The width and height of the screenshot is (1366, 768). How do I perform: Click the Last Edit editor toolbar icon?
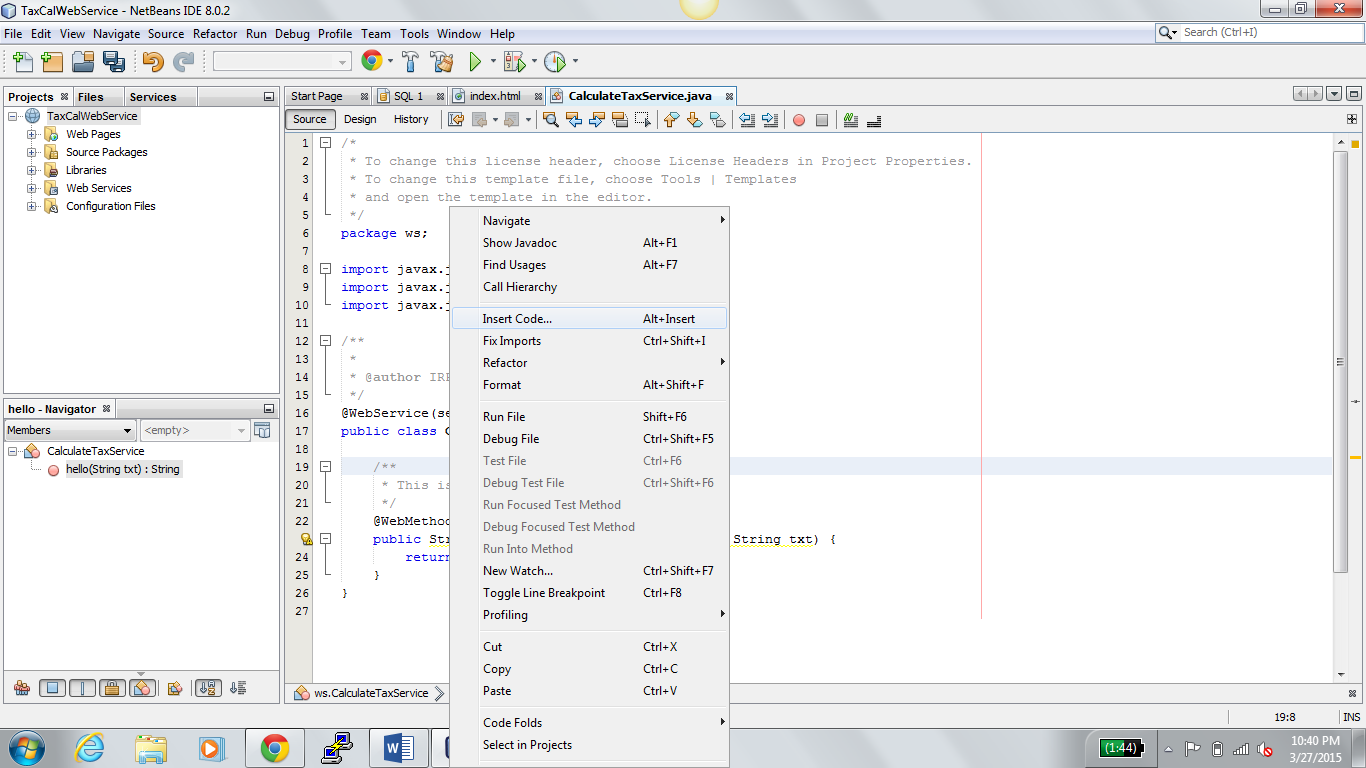click(x=456, y=120)
